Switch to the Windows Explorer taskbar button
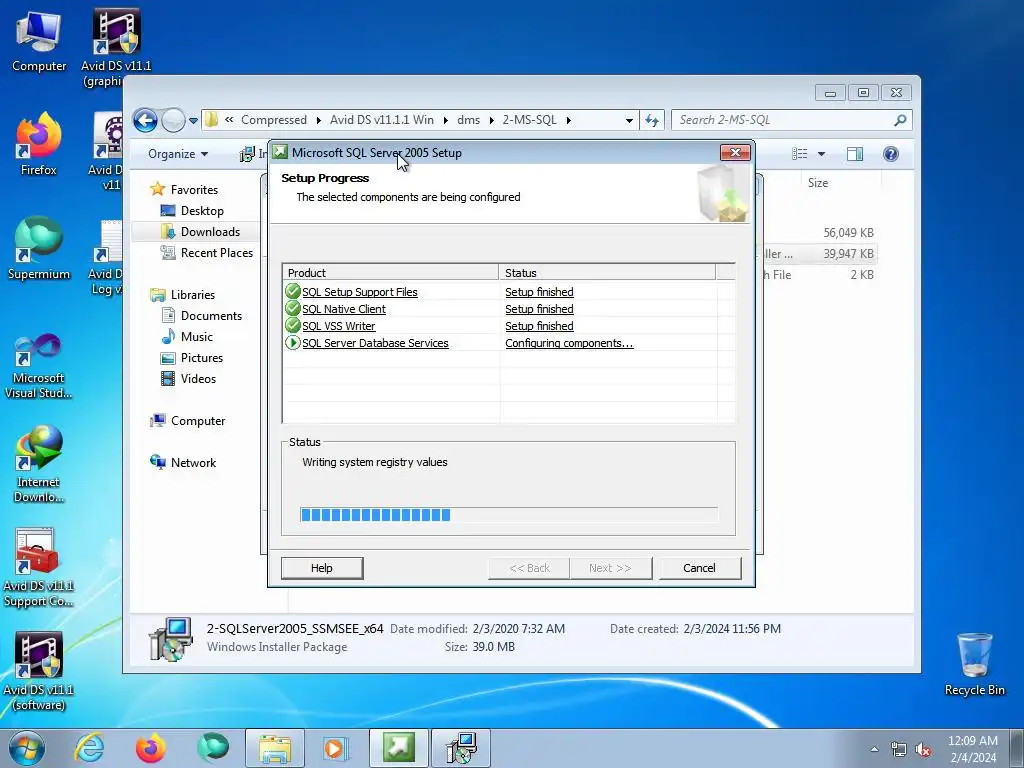The height and width of the screenshot is (768, 1024). point(274,748)
